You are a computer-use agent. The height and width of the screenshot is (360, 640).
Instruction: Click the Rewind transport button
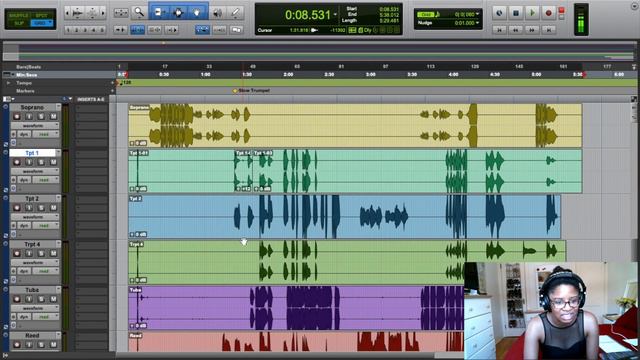(516, 30)
